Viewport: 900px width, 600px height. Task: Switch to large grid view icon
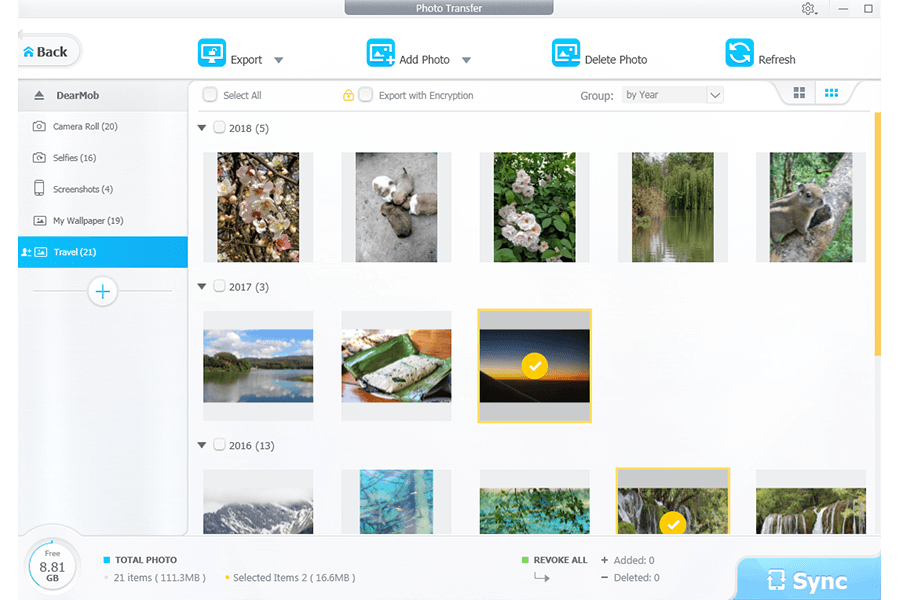click(800, 93)
